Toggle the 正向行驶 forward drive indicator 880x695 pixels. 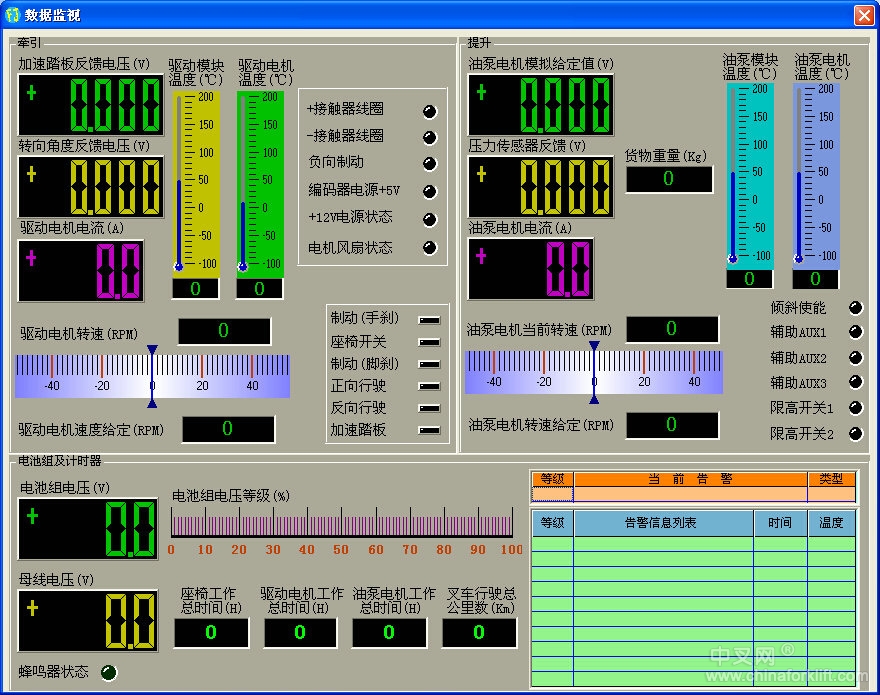(429, 386)
